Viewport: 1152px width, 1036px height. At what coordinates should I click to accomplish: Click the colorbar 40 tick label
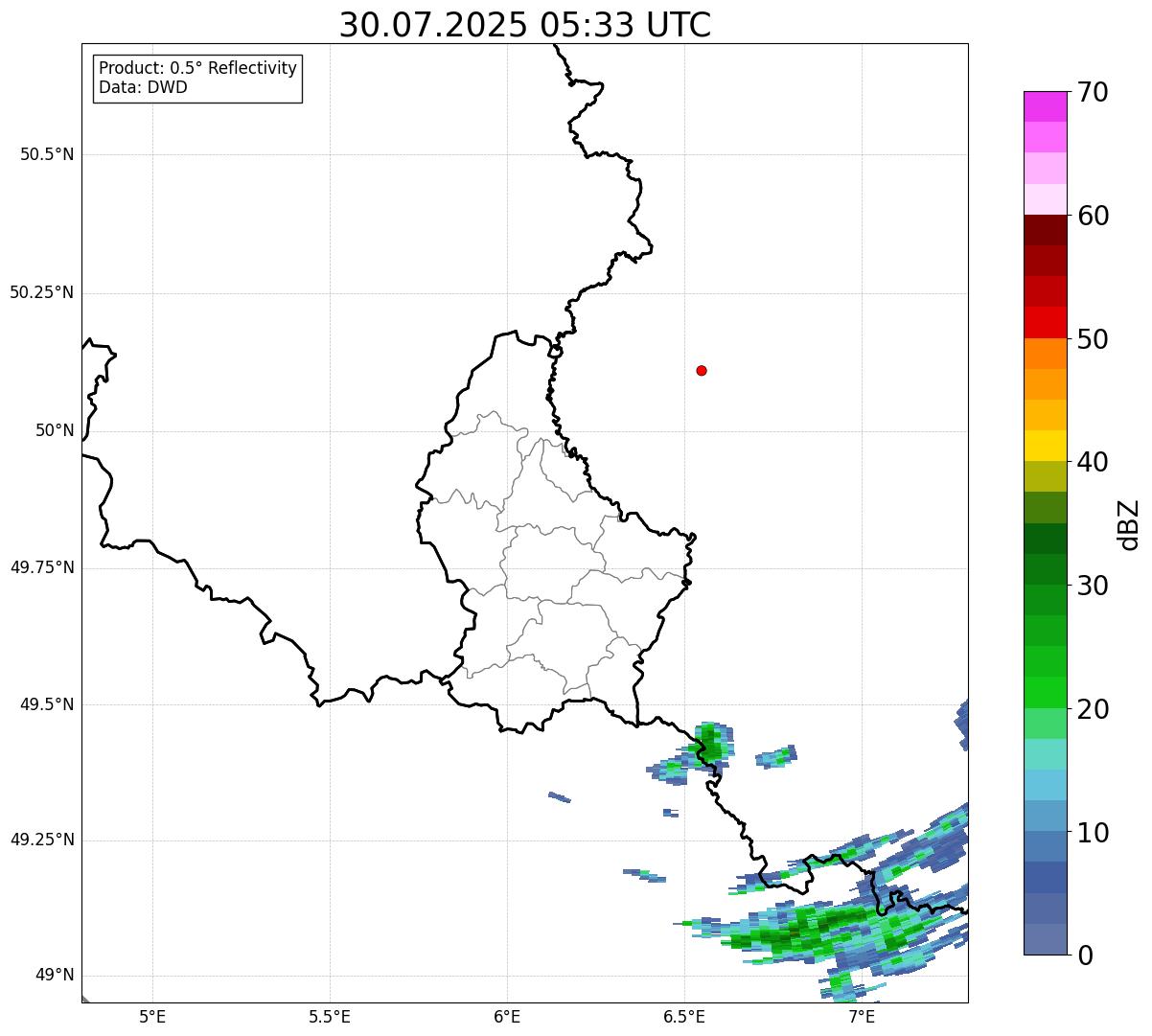coord(1093,462)
